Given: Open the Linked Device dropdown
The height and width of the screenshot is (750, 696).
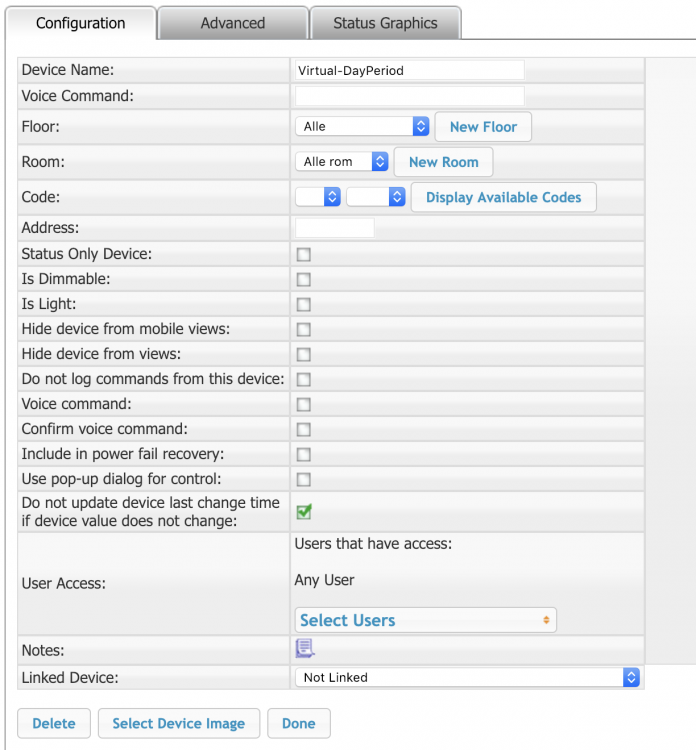Looking at the screenshot, I should [467, 678].
